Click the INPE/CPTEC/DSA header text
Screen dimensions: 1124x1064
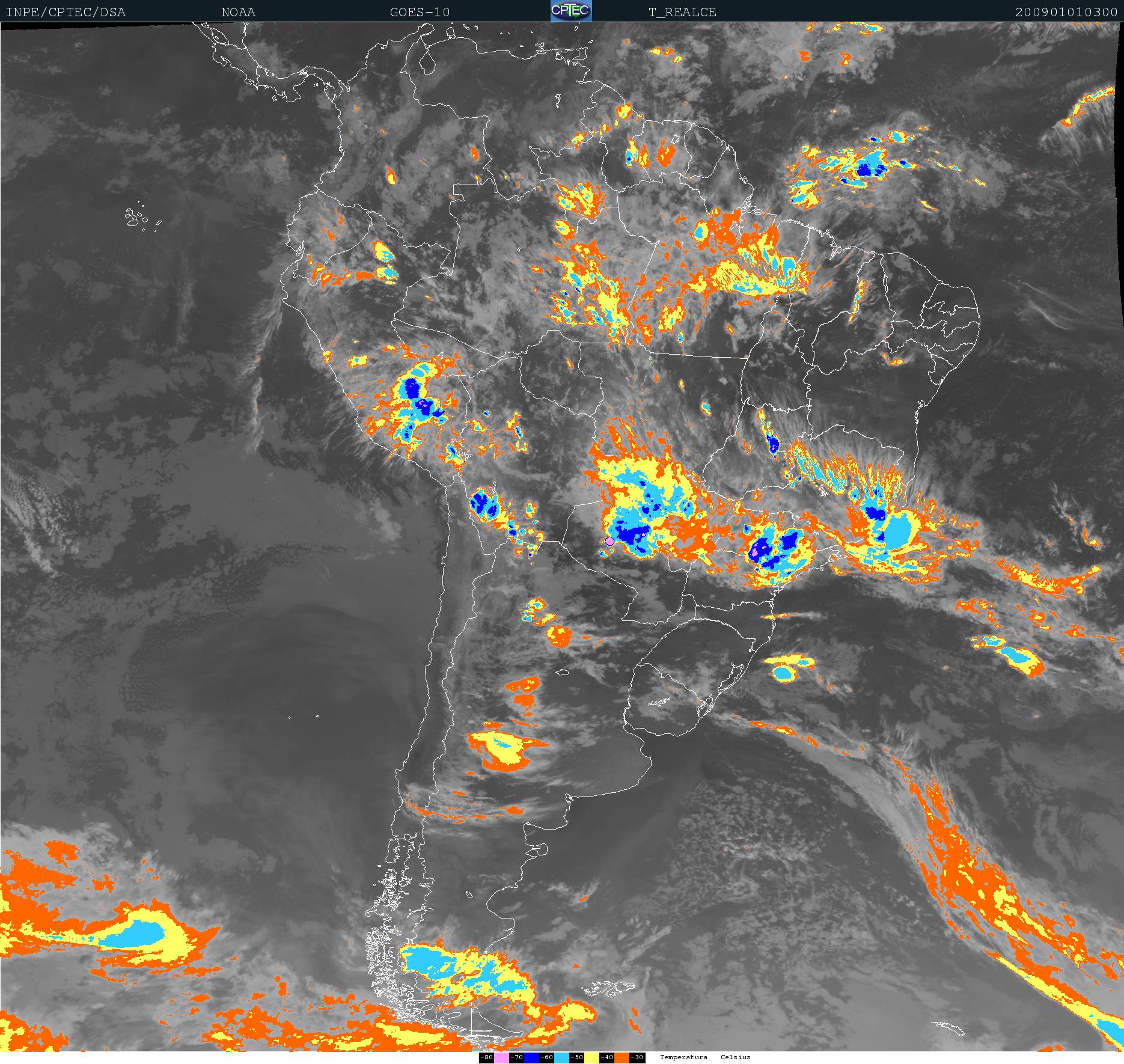pyautogui.click(x=66, y=12)
